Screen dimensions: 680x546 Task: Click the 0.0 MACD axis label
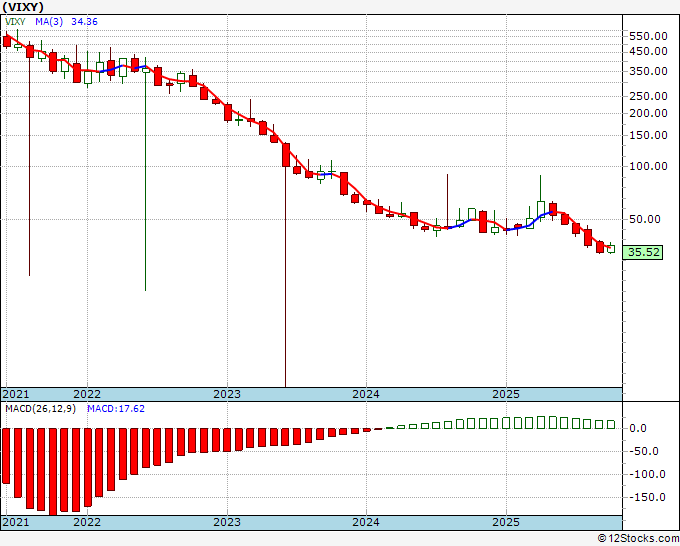click(x=638, y=428)
